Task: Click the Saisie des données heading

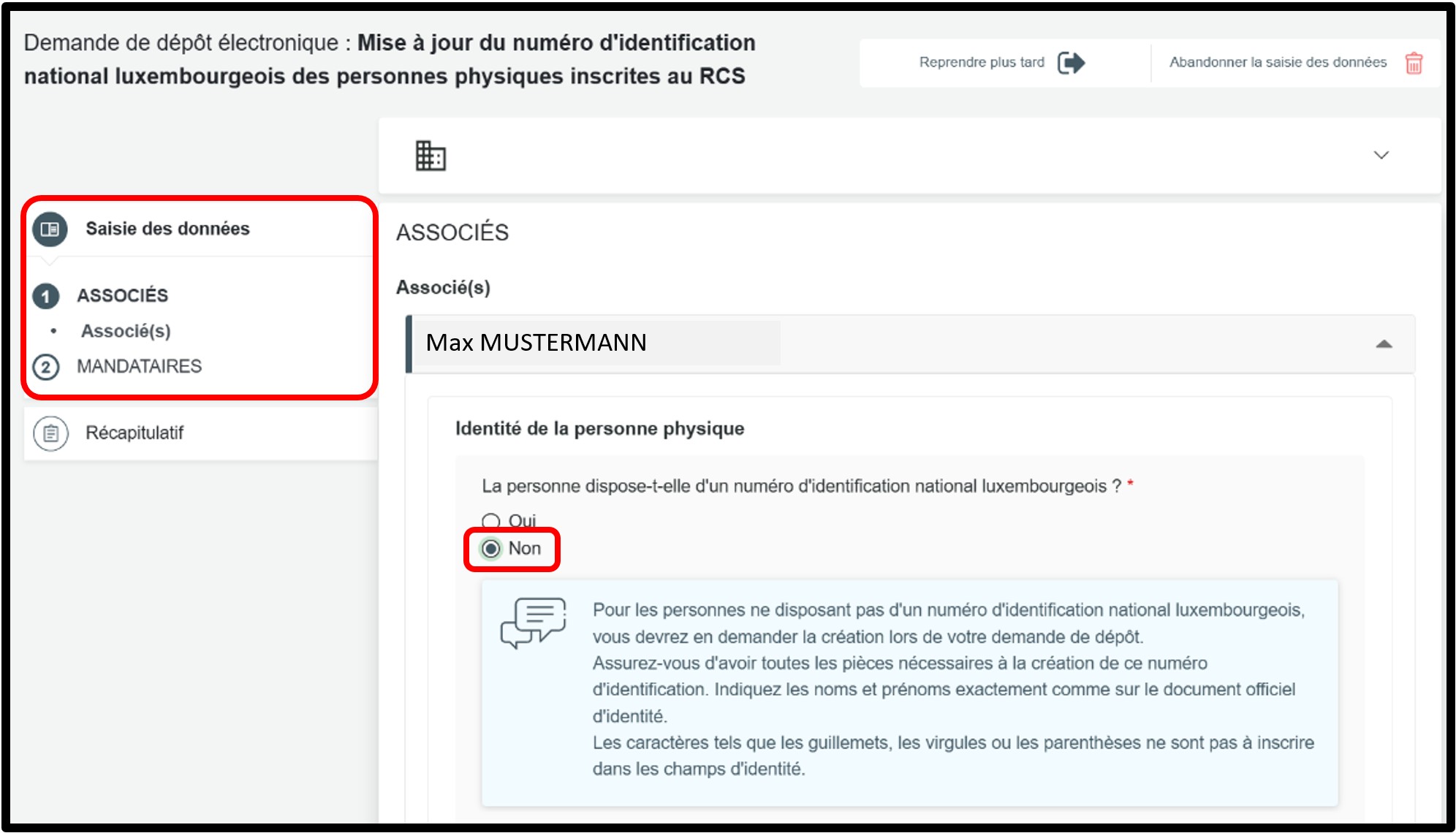Action: point(167,229)
